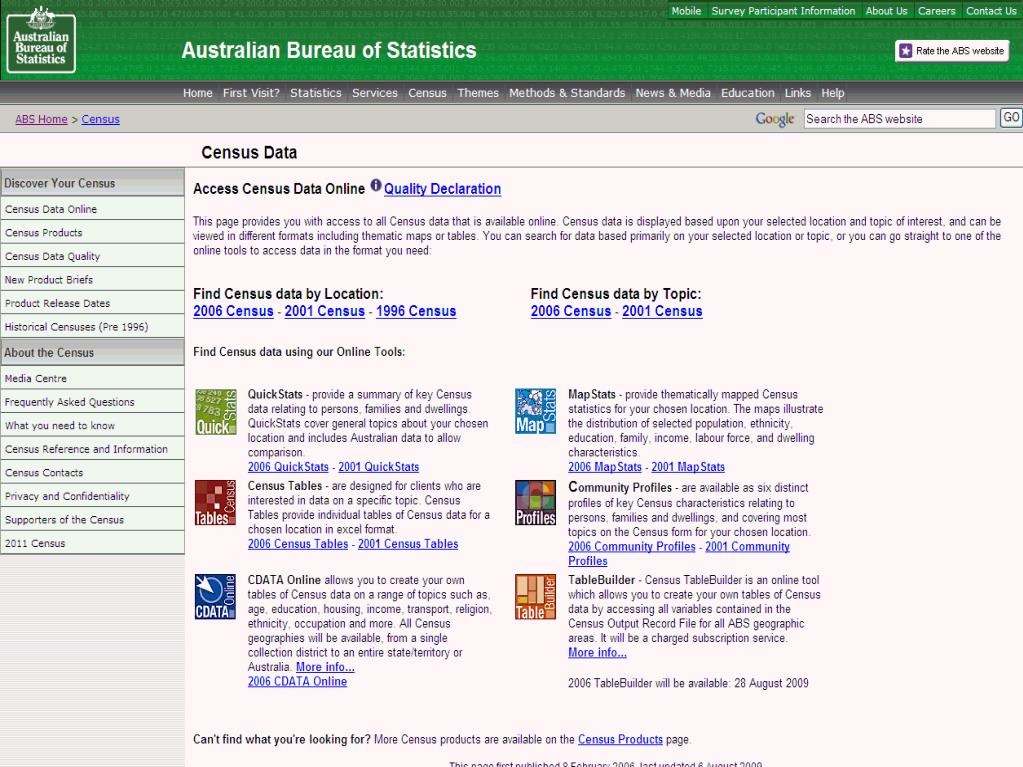Click the Rate the ABS website button

(952, 51)
